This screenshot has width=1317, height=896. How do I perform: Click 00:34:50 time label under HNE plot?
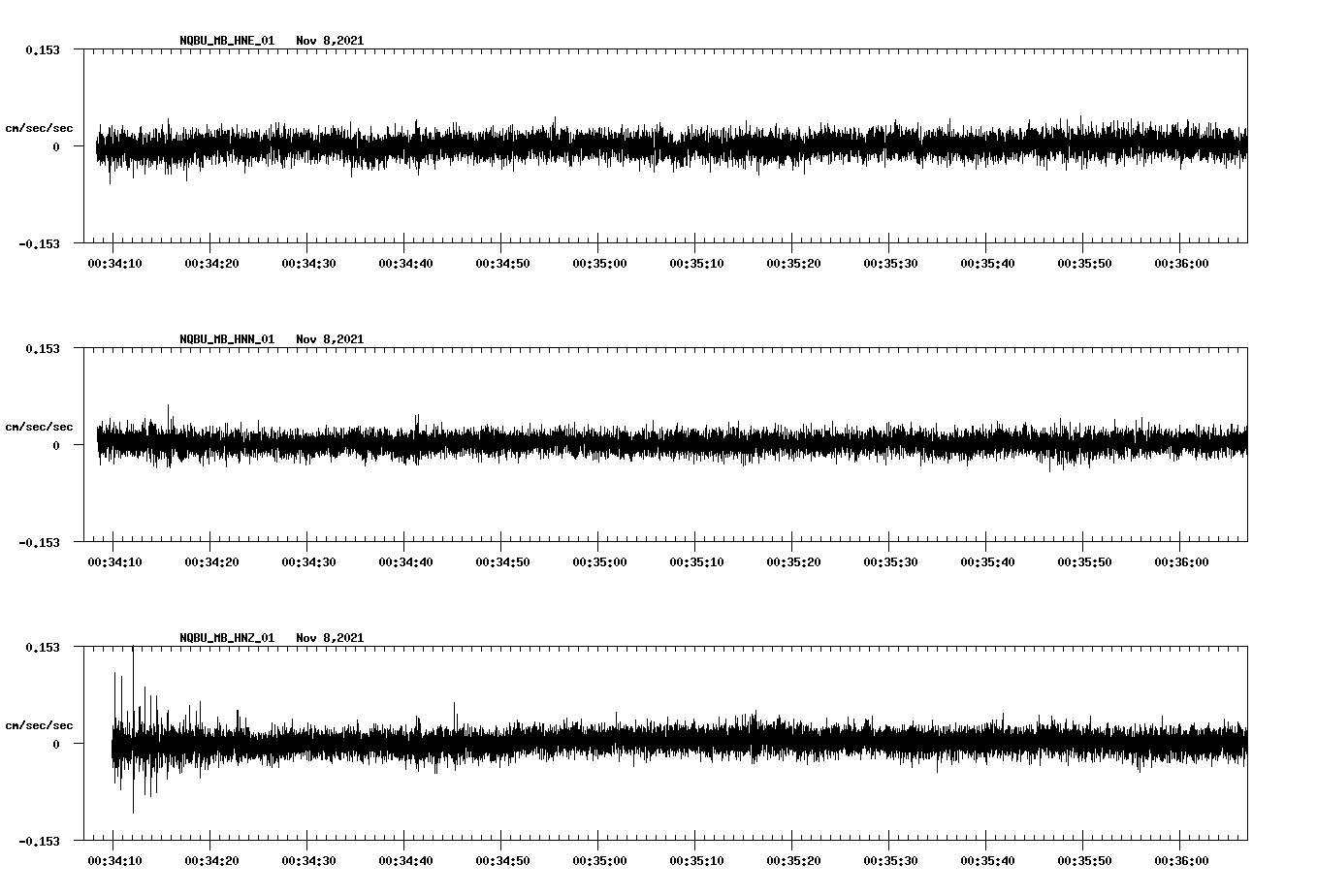(x=502, y=264)
